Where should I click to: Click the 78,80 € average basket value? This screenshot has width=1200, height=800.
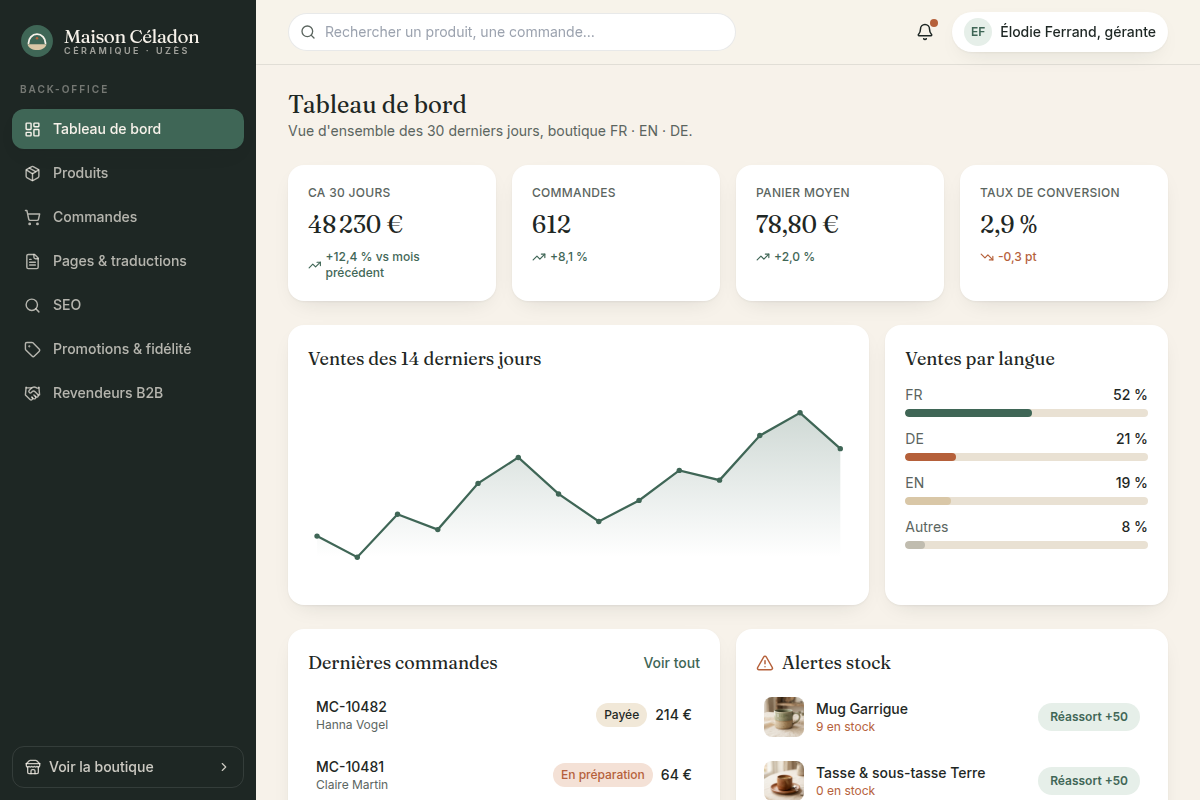797,225
